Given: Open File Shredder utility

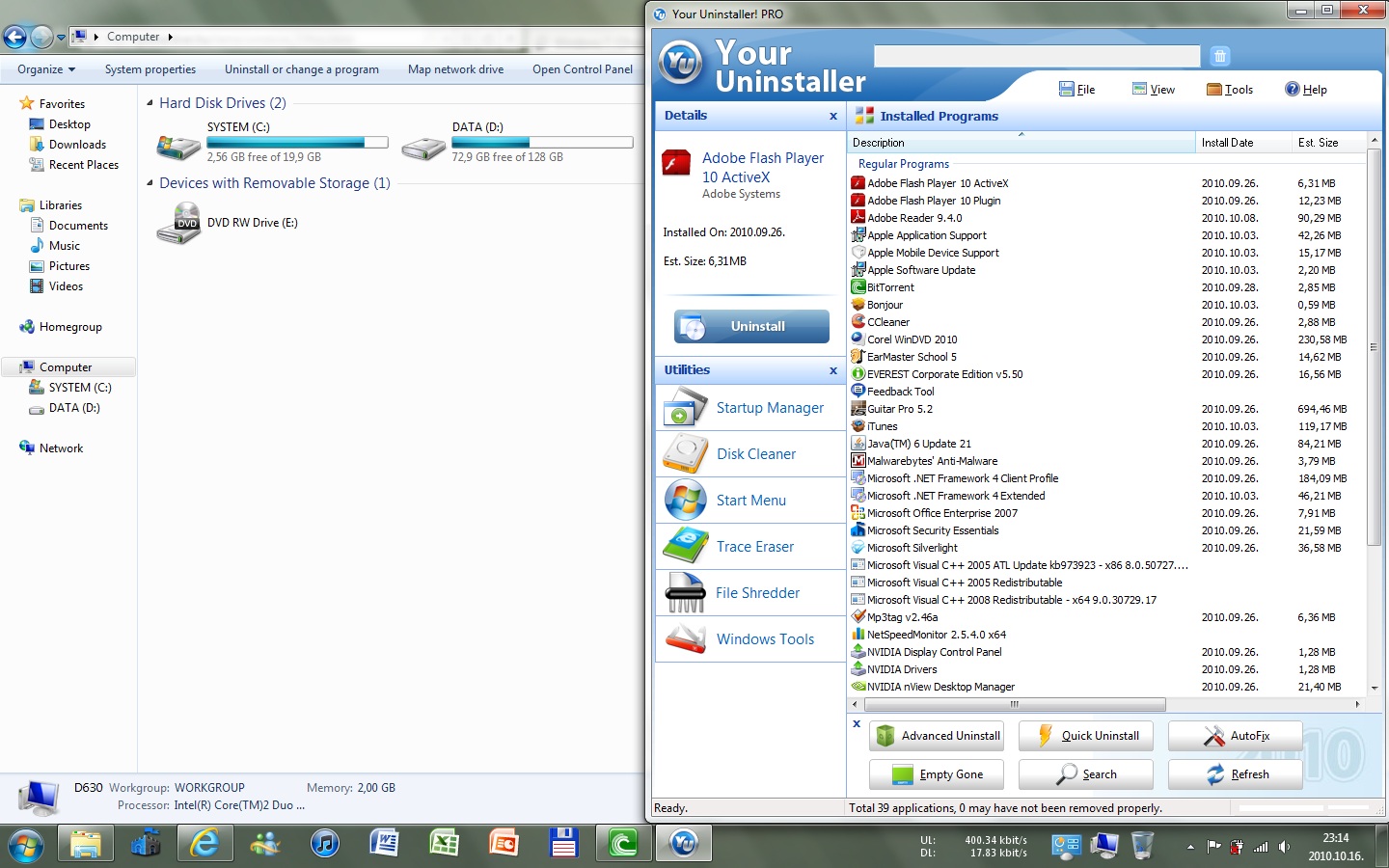Looking at the screenshot, I should click(x=750, y=593).
